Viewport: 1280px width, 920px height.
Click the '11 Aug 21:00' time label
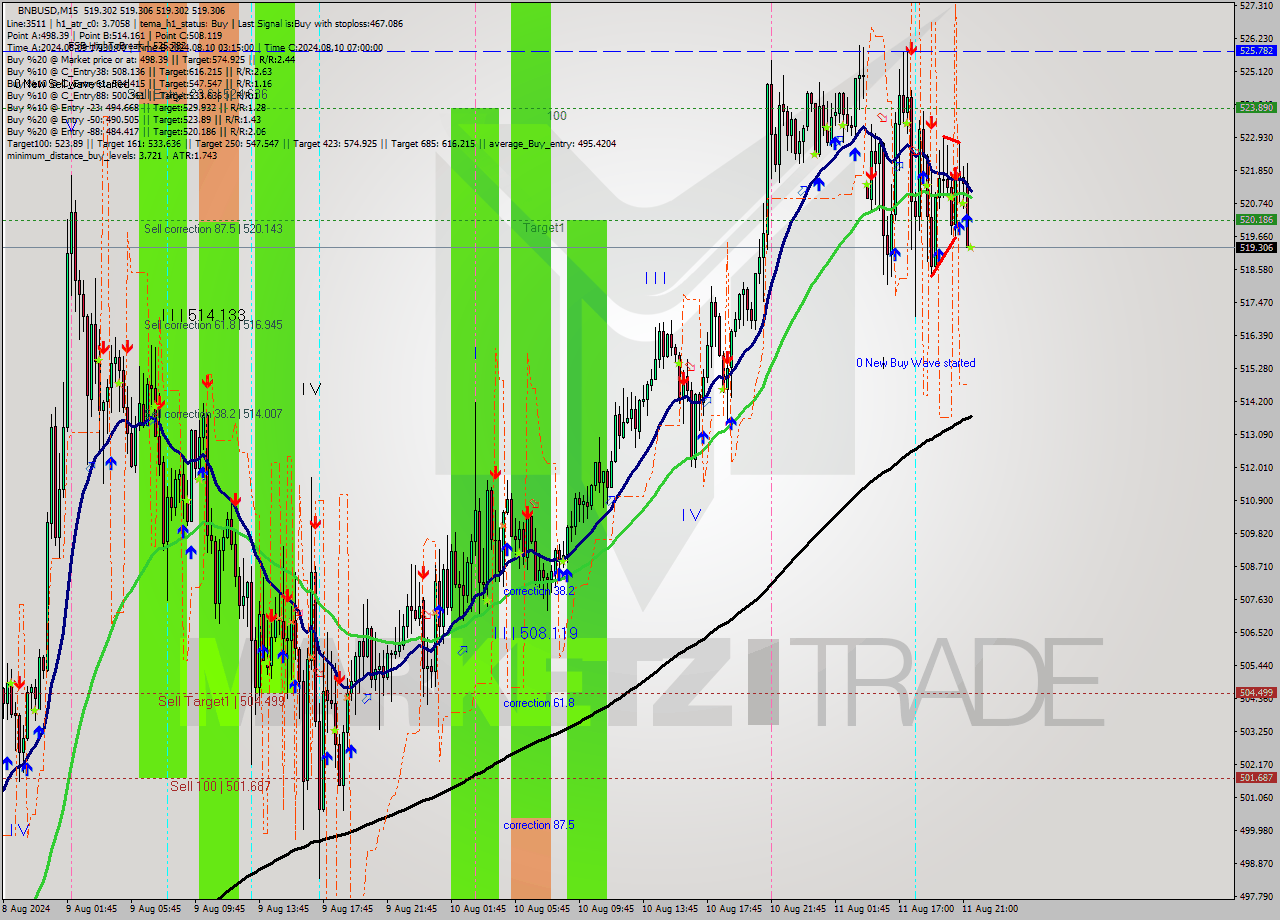coord(989,909)
